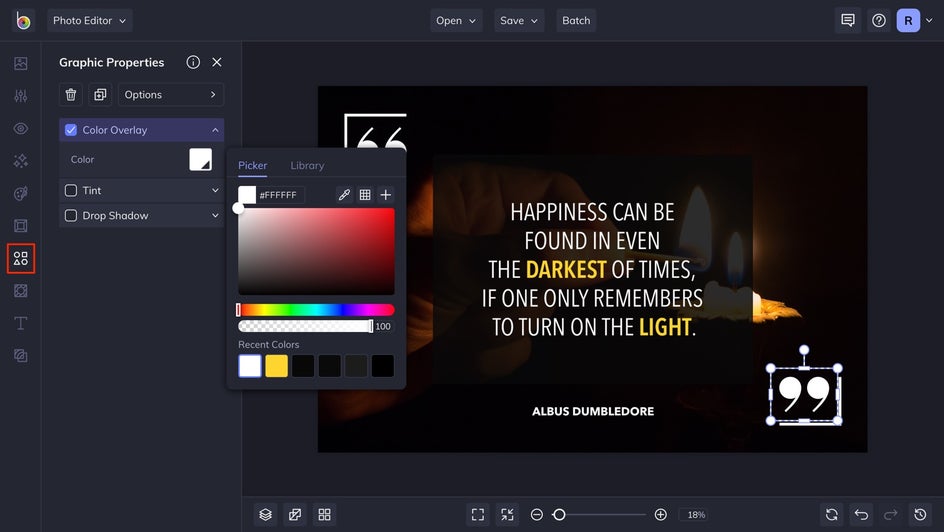Click the collapse to fill icon

(x=508, y=515)
